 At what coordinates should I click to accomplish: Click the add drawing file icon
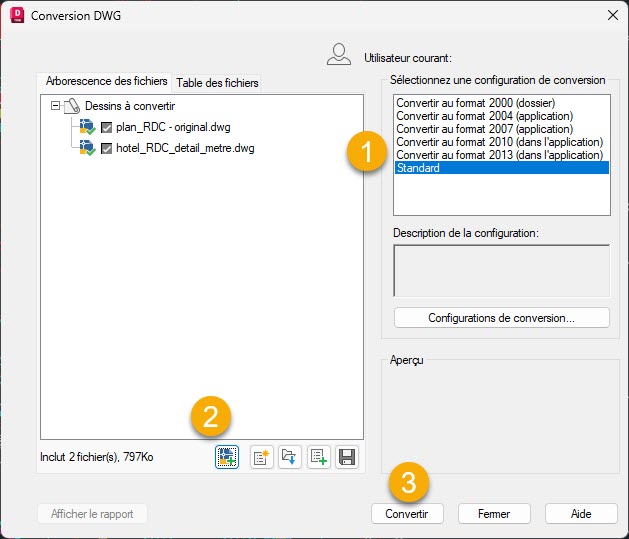[x=227, y=458]
